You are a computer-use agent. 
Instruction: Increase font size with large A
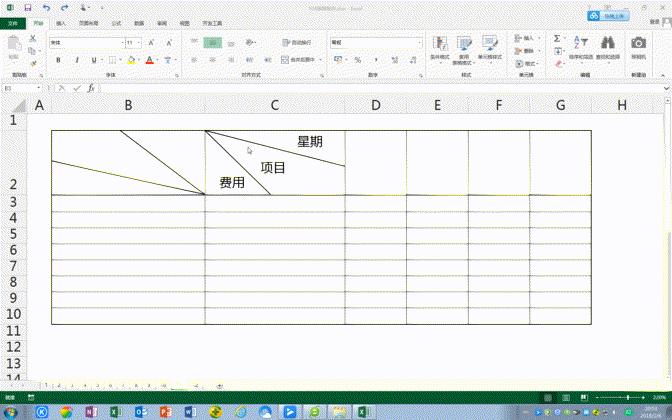pos(151,42)
